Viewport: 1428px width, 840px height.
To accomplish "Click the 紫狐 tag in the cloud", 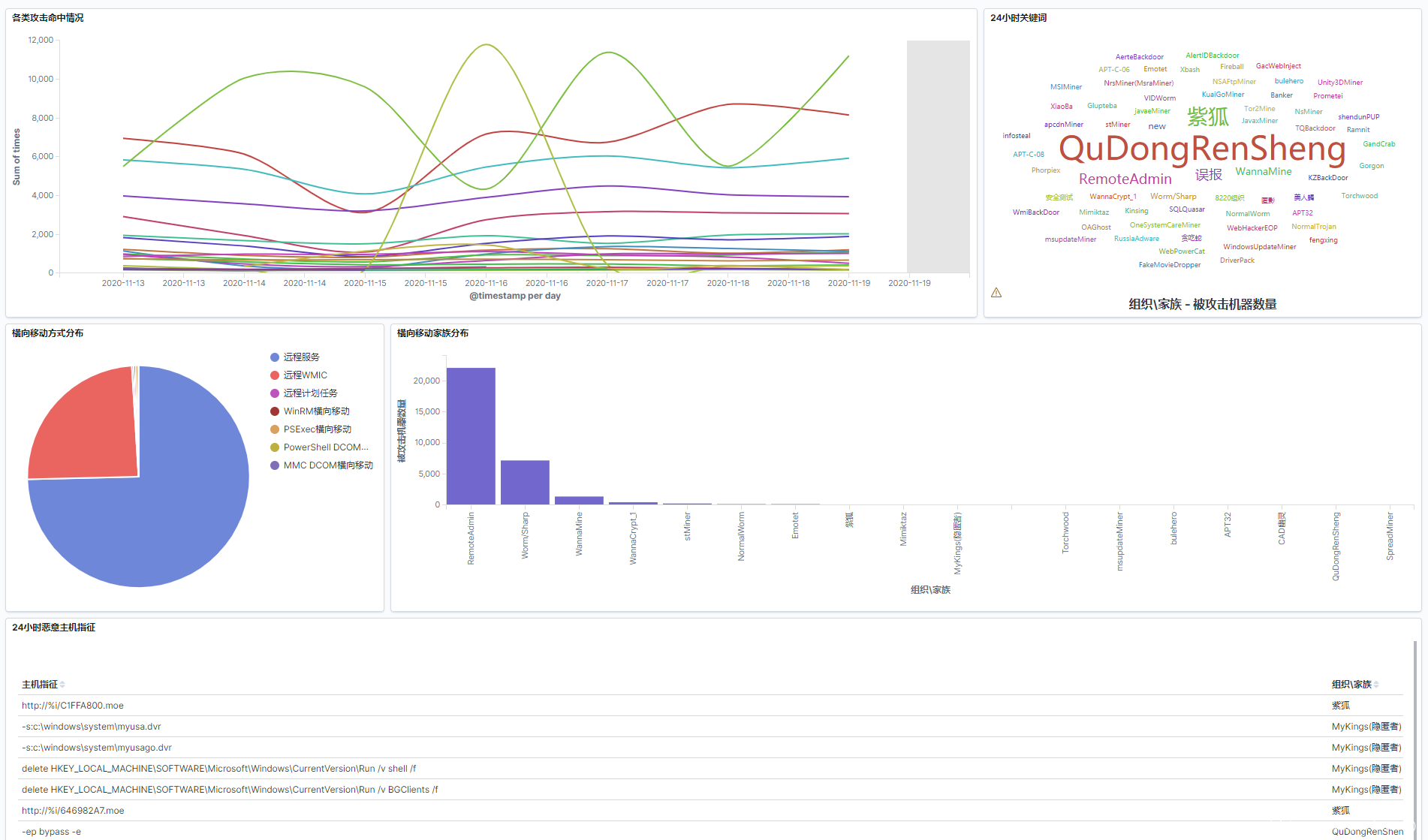I will (x=1207, y=116).
